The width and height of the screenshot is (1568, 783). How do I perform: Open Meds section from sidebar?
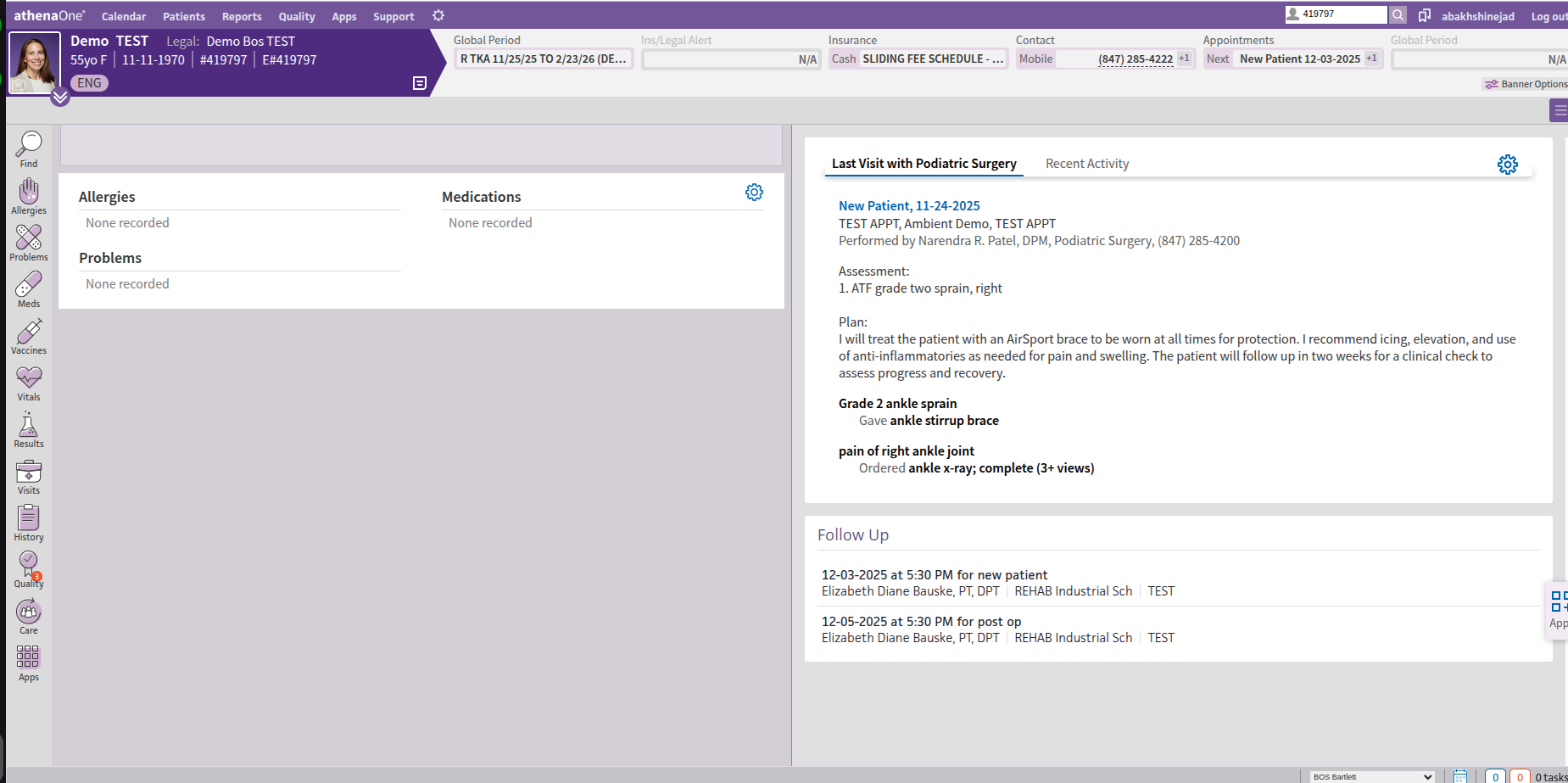[29, 289]
